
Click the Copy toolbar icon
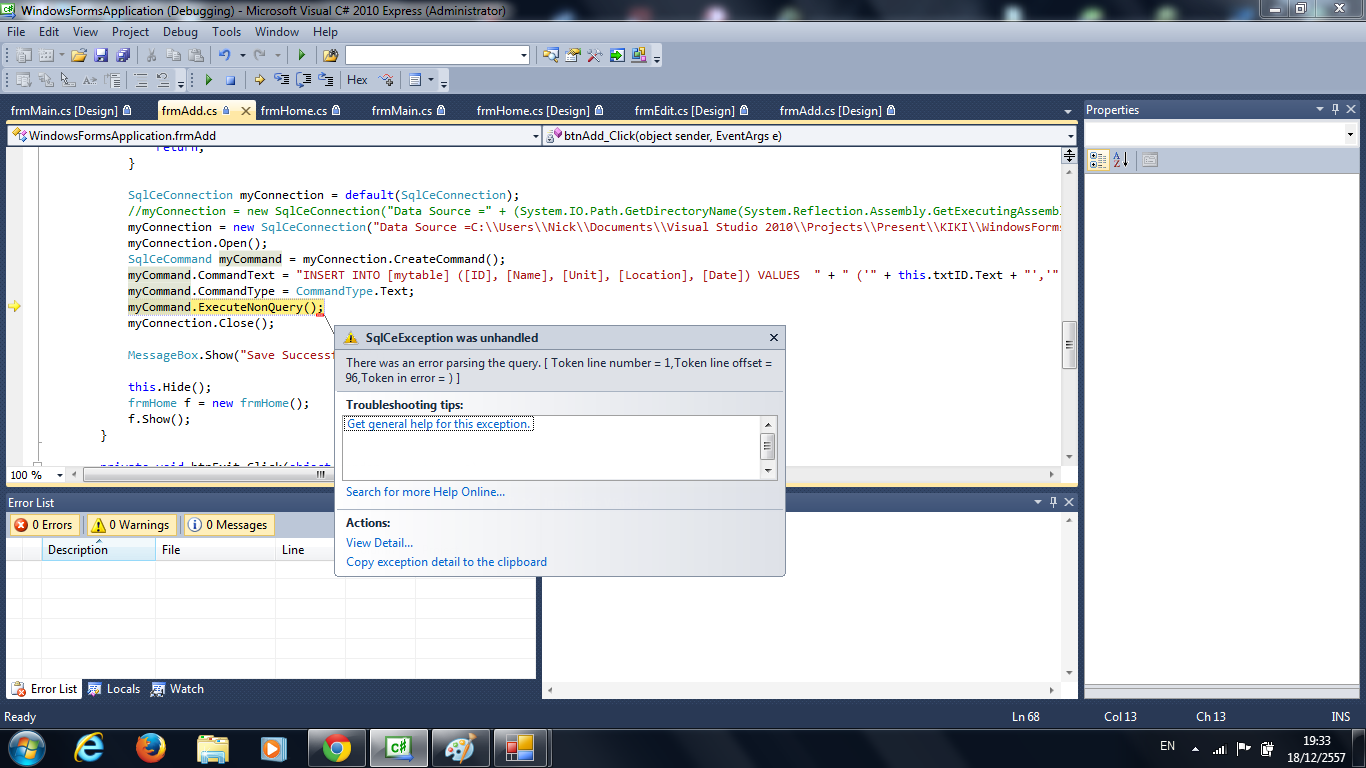click(174, 55)
